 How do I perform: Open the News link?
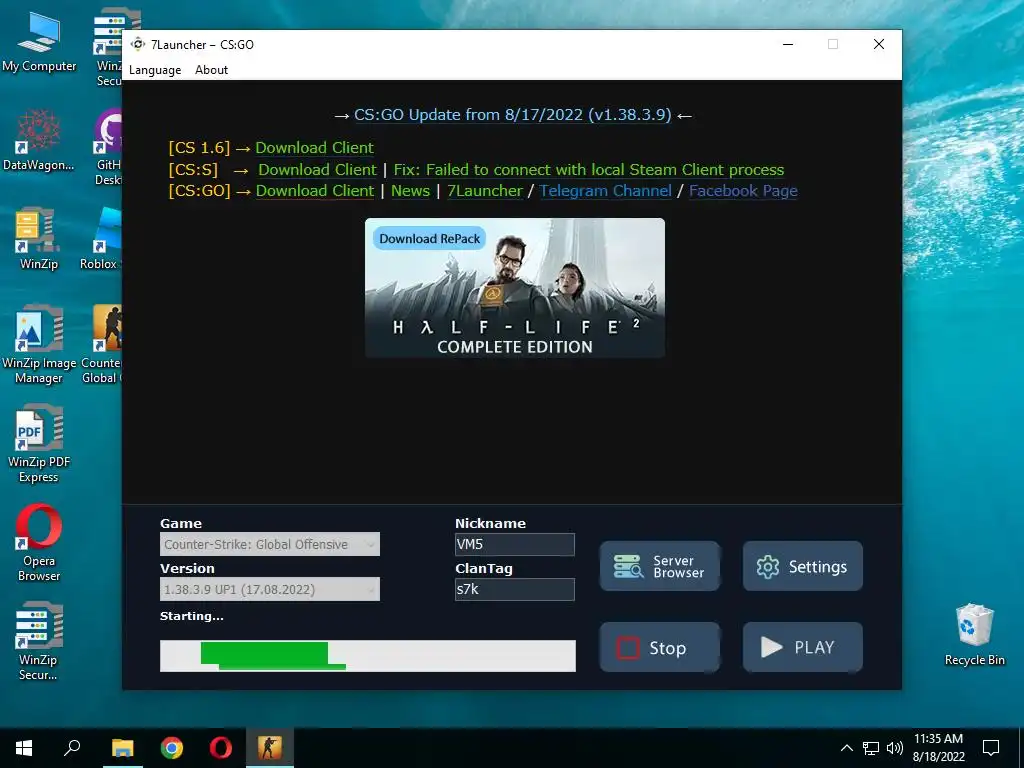tap(410, 191)
